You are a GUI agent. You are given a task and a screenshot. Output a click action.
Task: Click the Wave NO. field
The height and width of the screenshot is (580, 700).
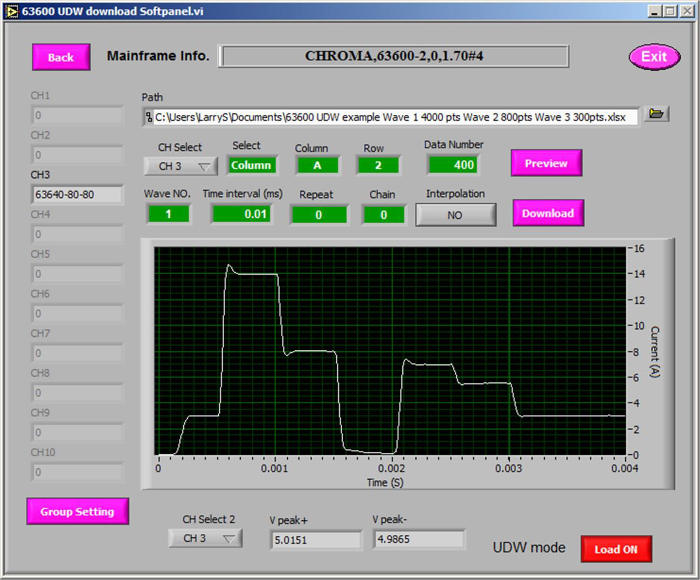click(x=168, y=214)
